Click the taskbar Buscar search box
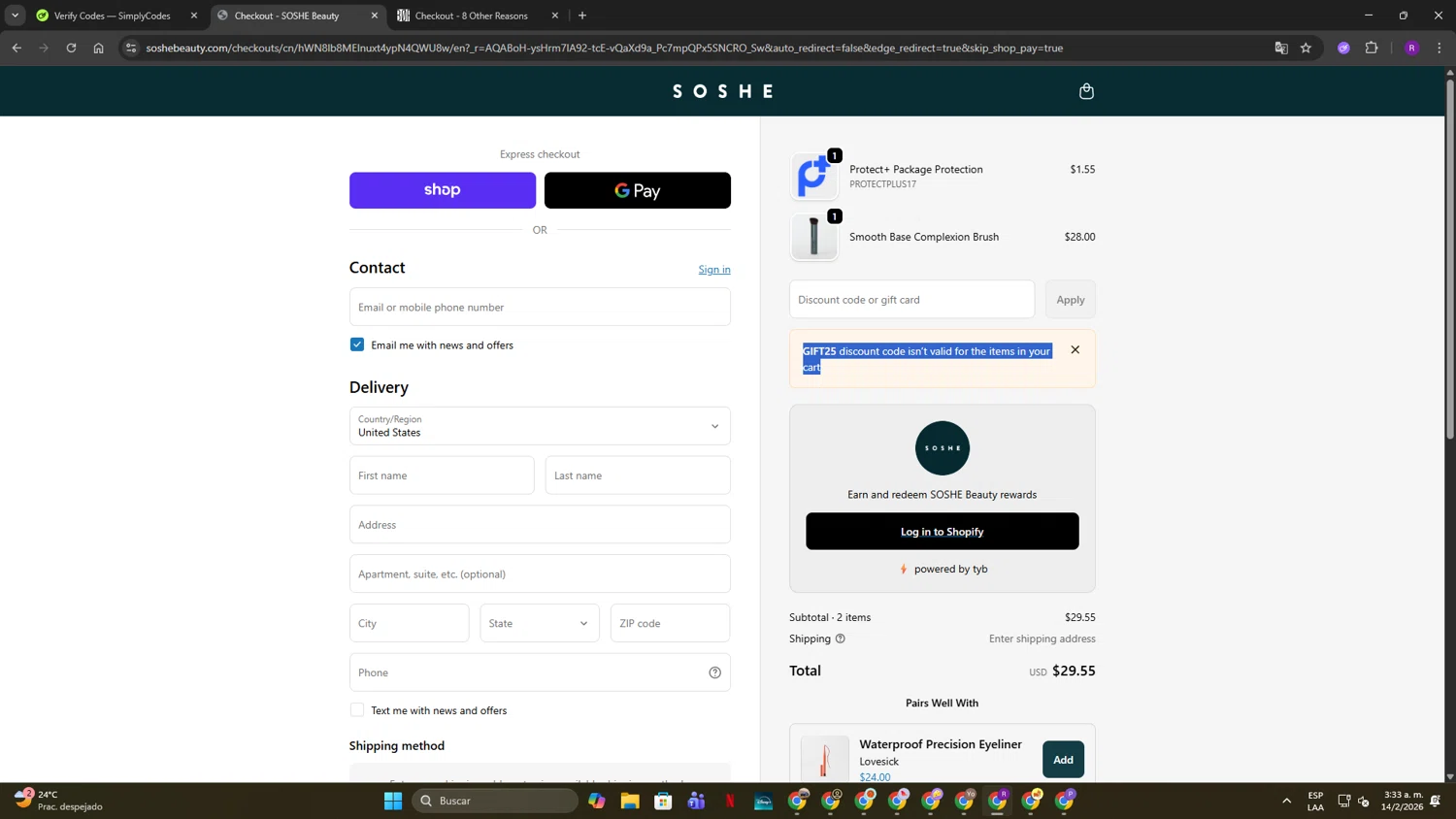 tap(495, 801)
